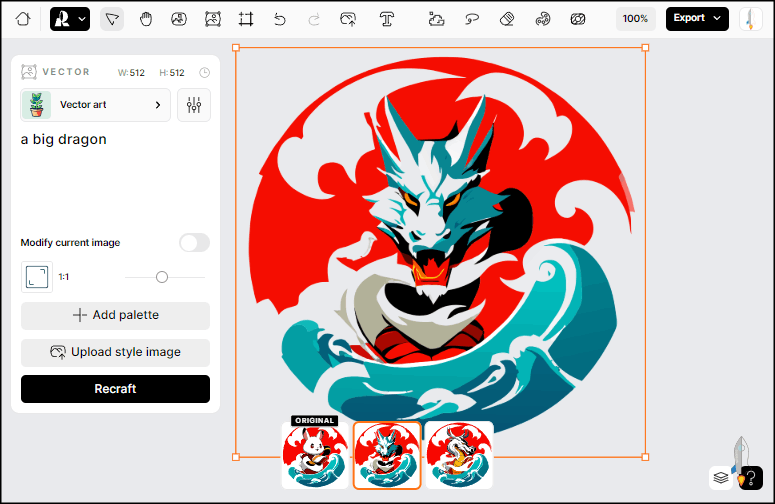Select the text tool
Screen dimensions: 775x504
point(386,18)
